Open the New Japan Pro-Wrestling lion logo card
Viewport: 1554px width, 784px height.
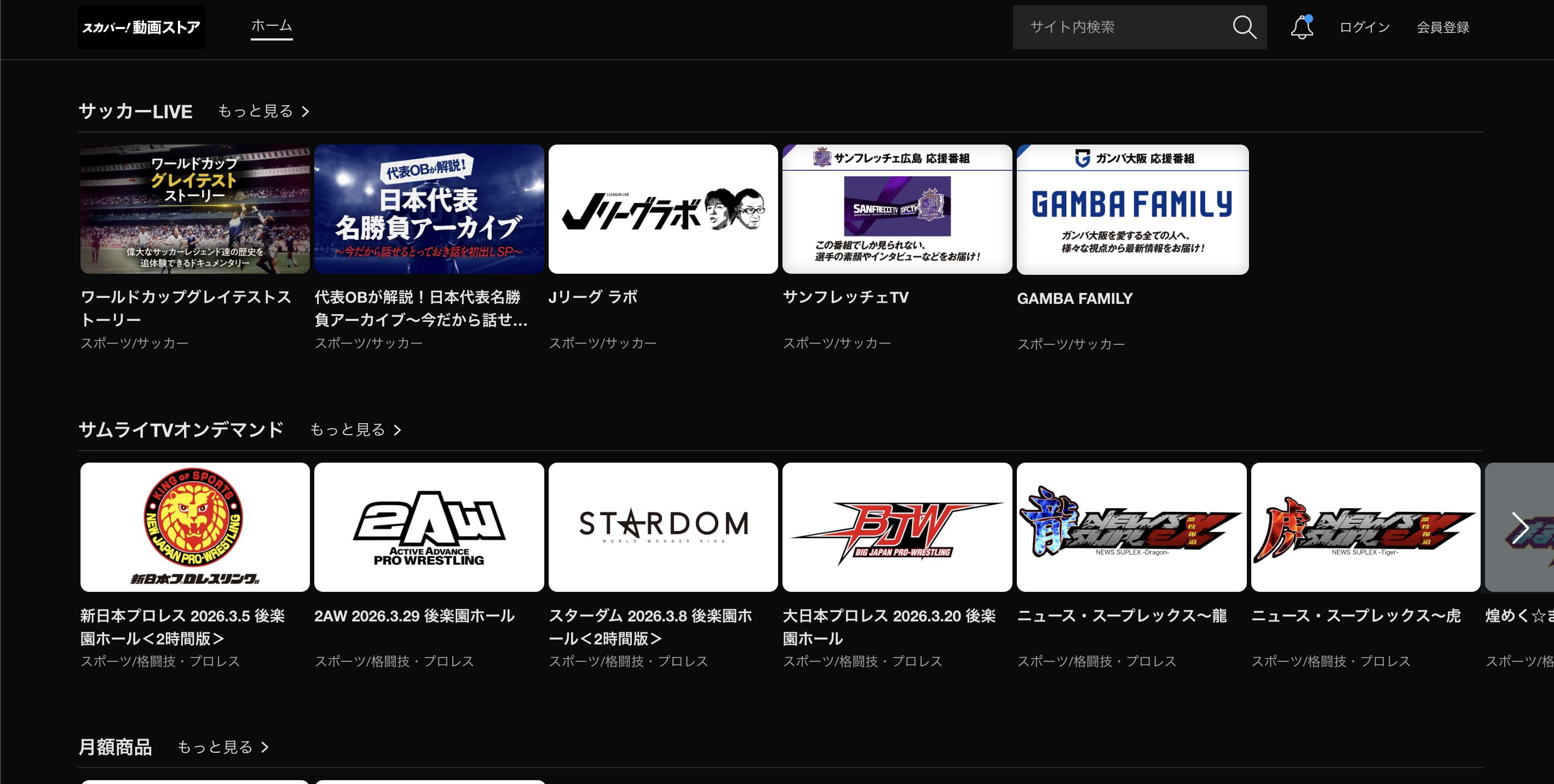click(x=195, y=527)
